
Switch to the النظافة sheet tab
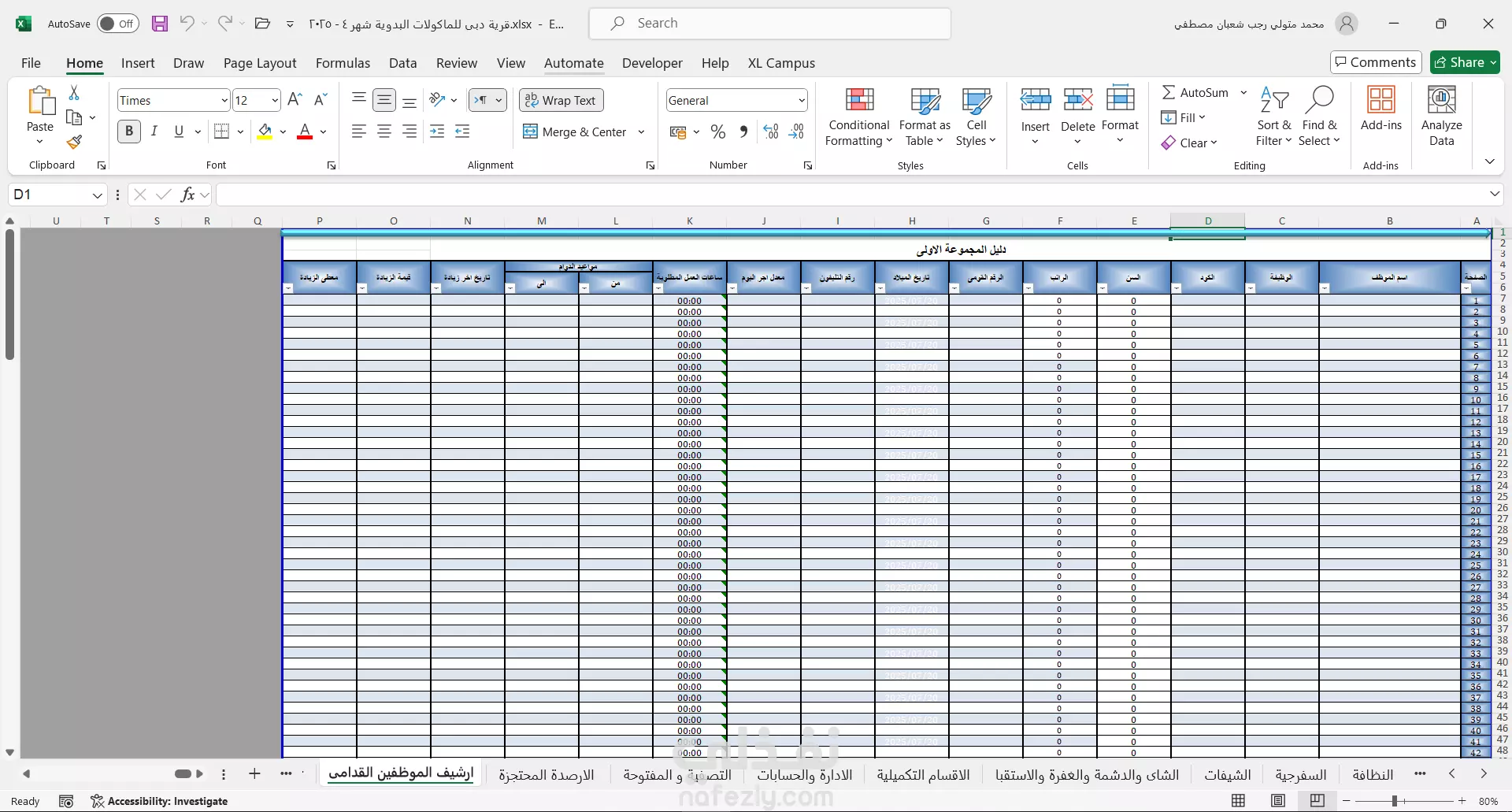point(1373,775)
